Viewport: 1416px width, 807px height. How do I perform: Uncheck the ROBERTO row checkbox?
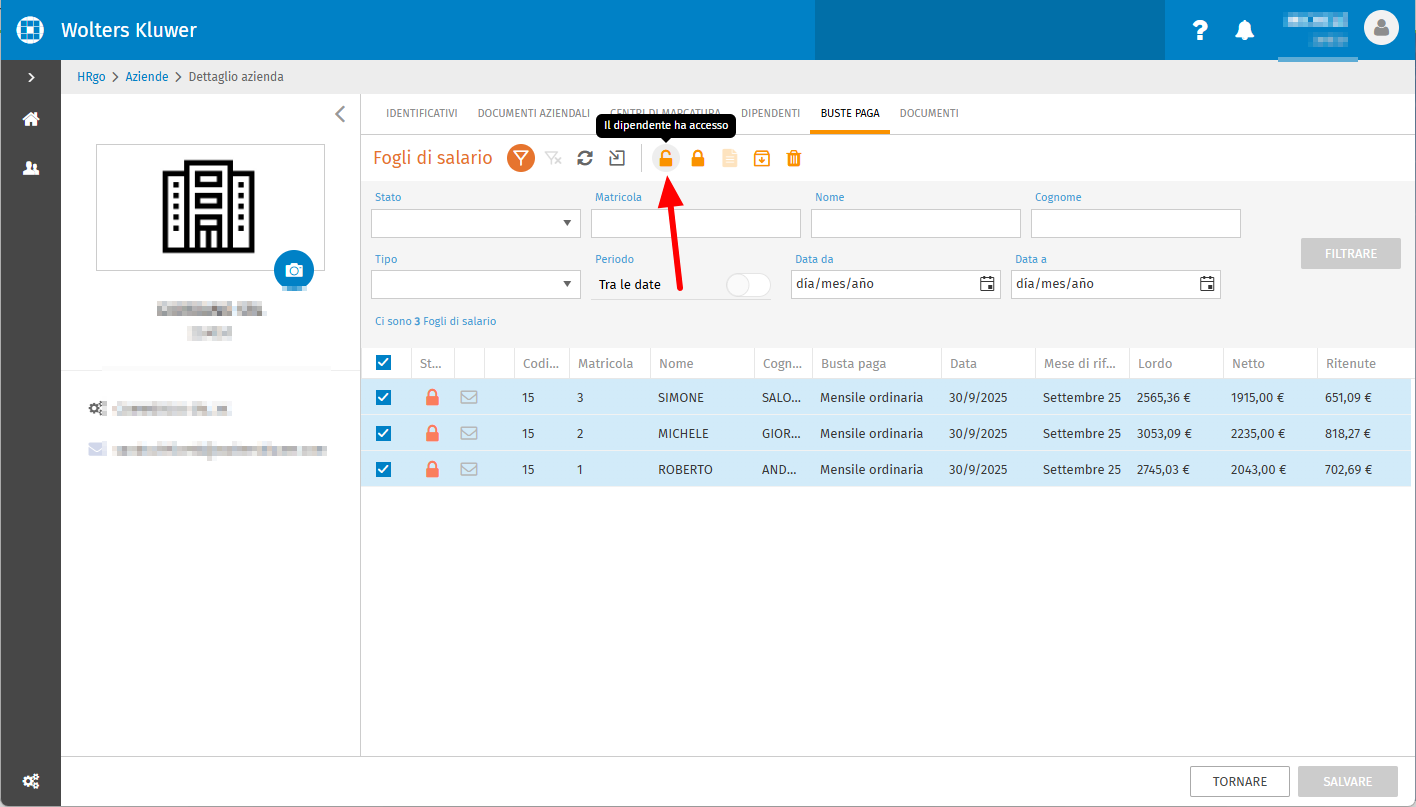[384, 469]
